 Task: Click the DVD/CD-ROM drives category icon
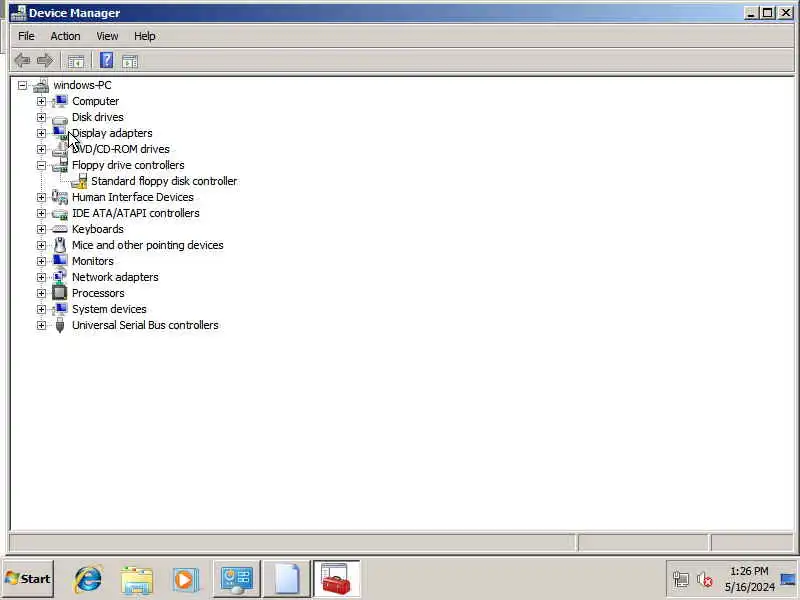[x=60, y=149]
